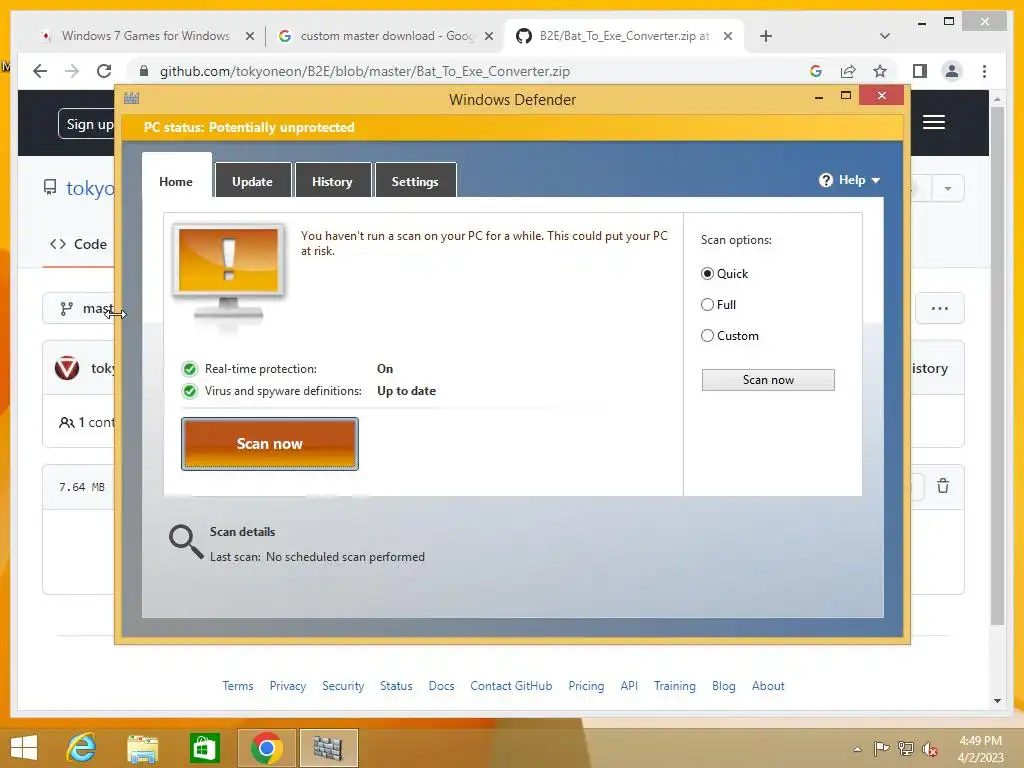Click the Scan details magnifying glass icon
Viewport: 1024px width, 768px height.
click(186, 542)
